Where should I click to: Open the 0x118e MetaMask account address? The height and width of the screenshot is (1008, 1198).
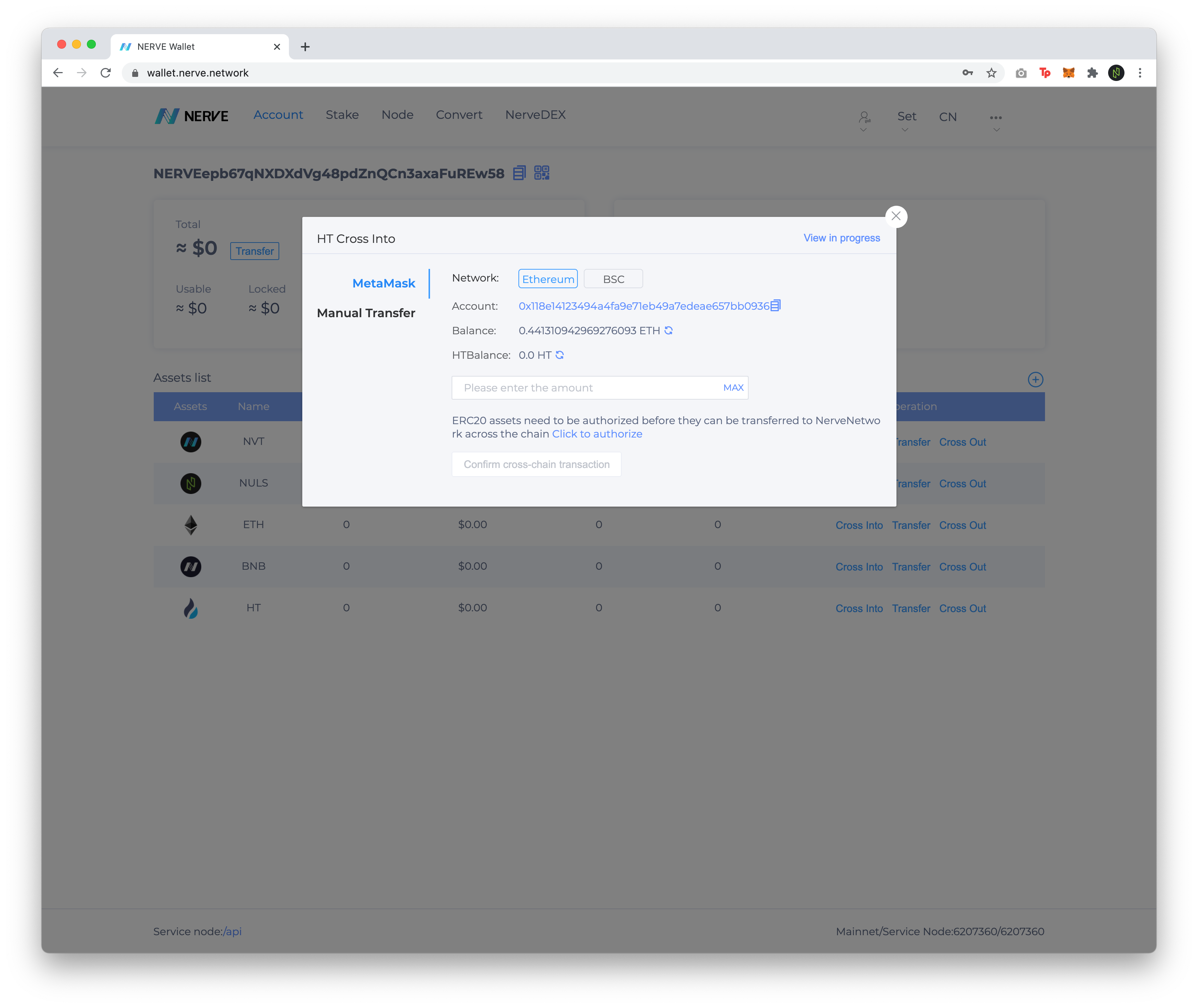(644, 306)
